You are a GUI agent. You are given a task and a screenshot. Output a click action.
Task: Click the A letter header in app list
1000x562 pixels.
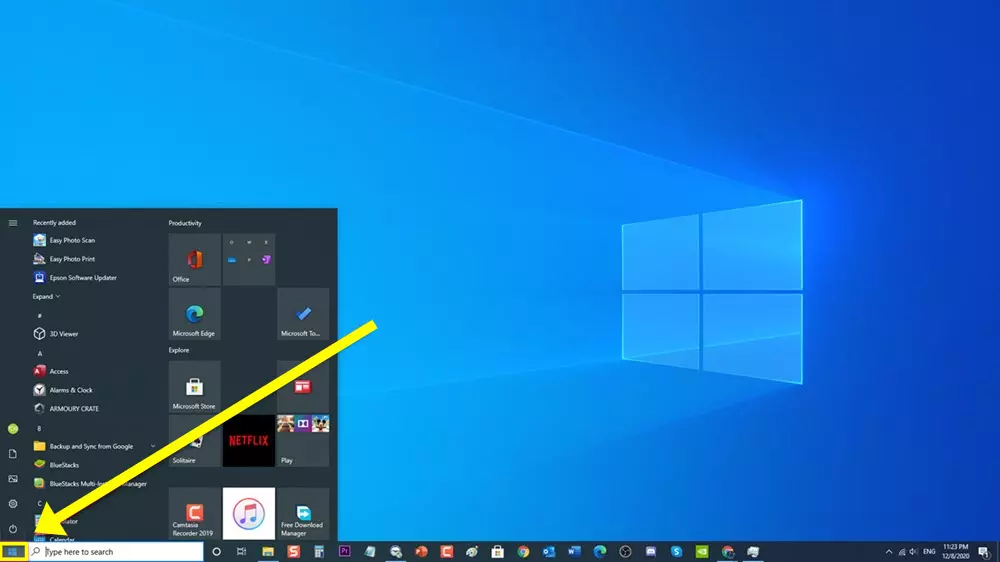[40, 353]
